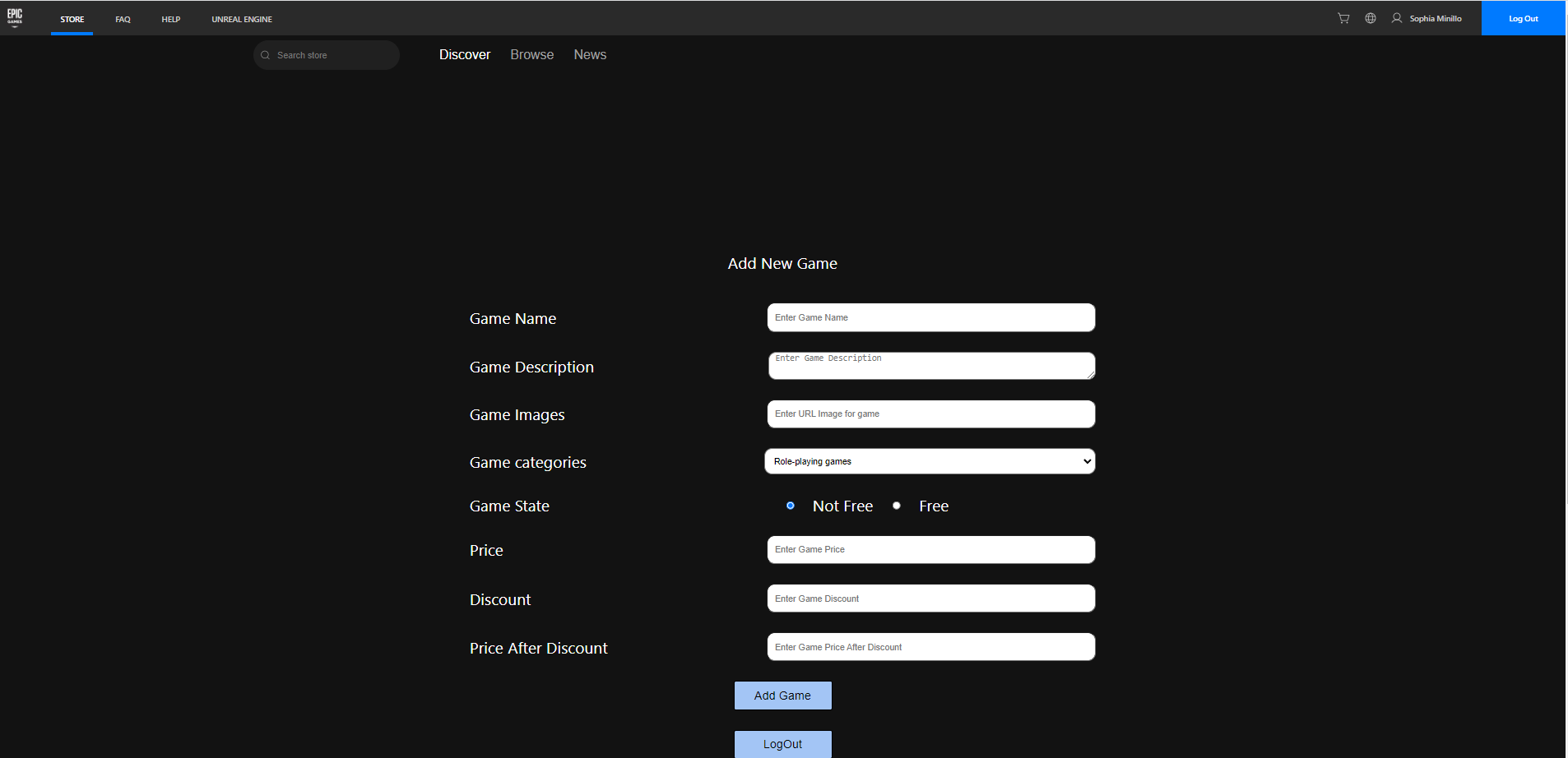Click the search magnifier icon

click(266, 55)
